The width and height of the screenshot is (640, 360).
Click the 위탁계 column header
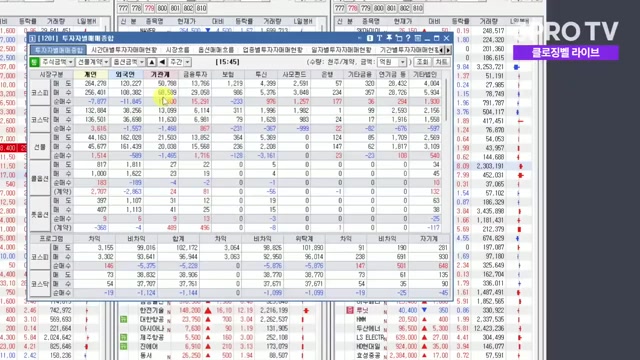coord(304,238)
